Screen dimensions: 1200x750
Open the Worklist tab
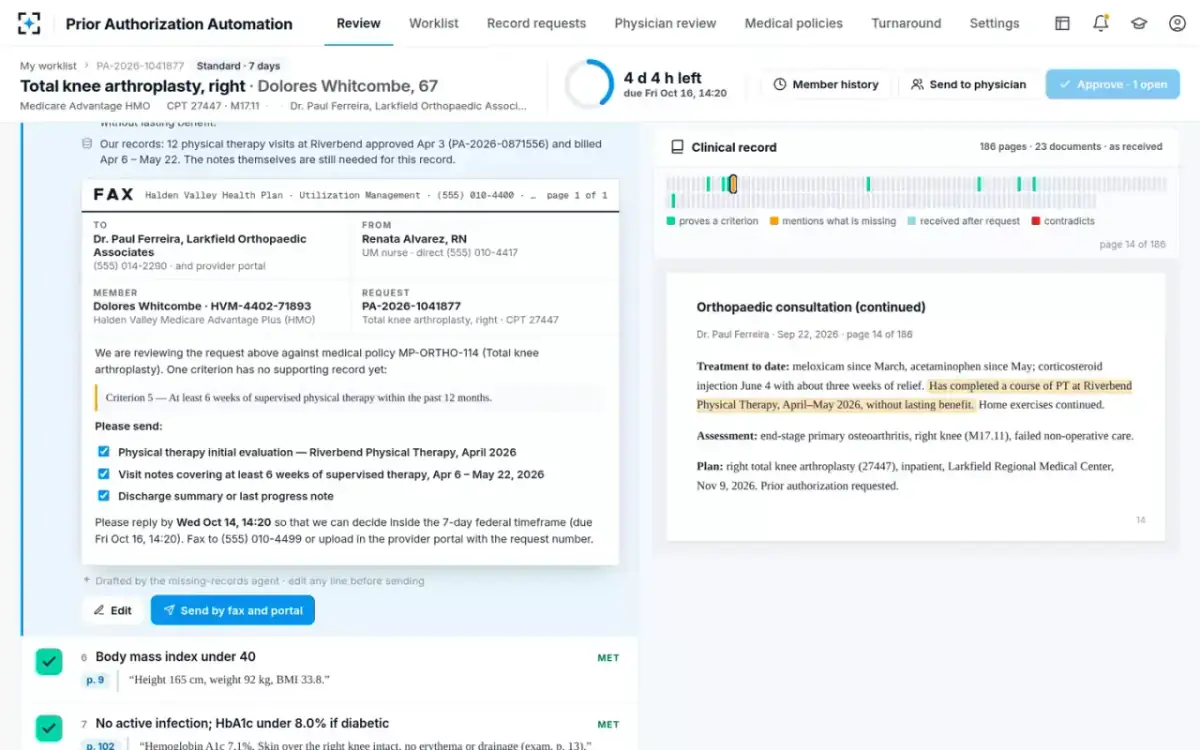click(434, 23)
